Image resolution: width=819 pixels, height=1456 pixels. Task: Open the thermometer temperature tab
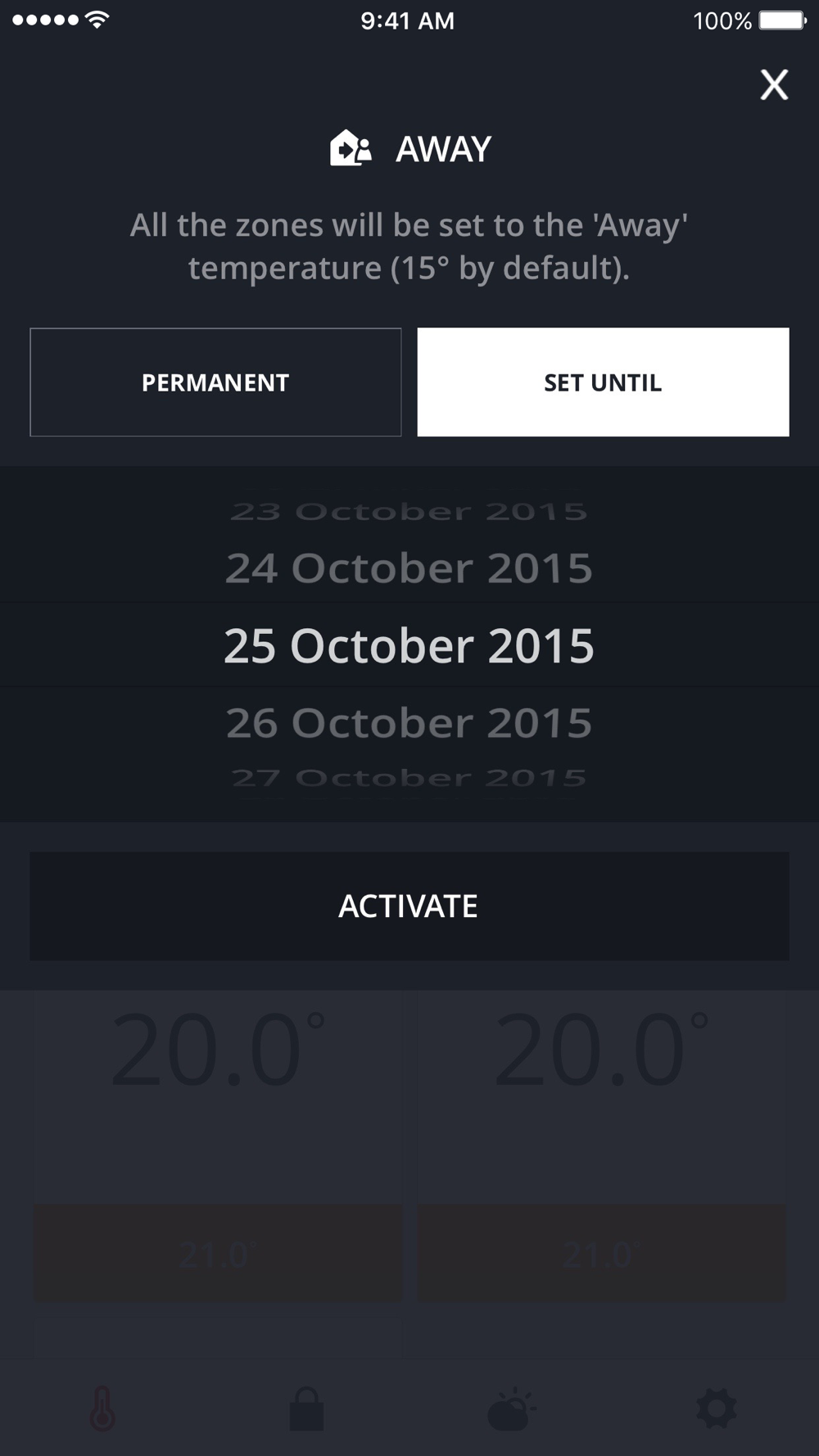(x=102, y=1409)
